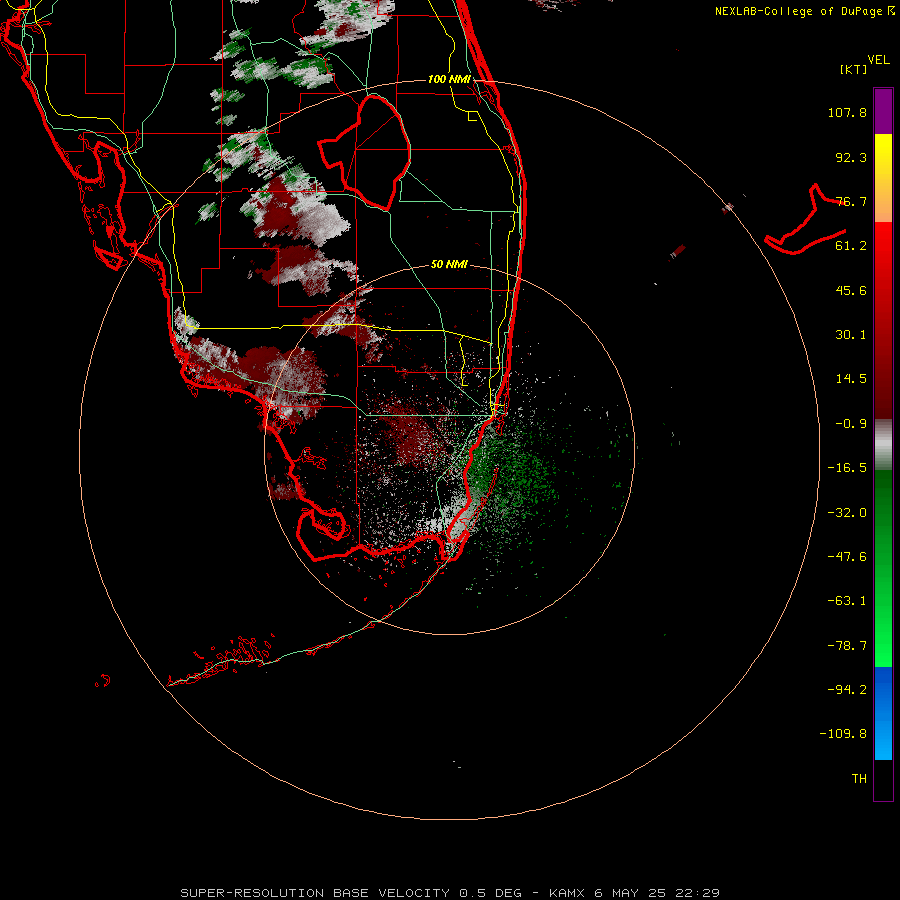Click the -63.1 legend value
The image size is (900, 900).
pyautogui.click(x=847, y=601)
